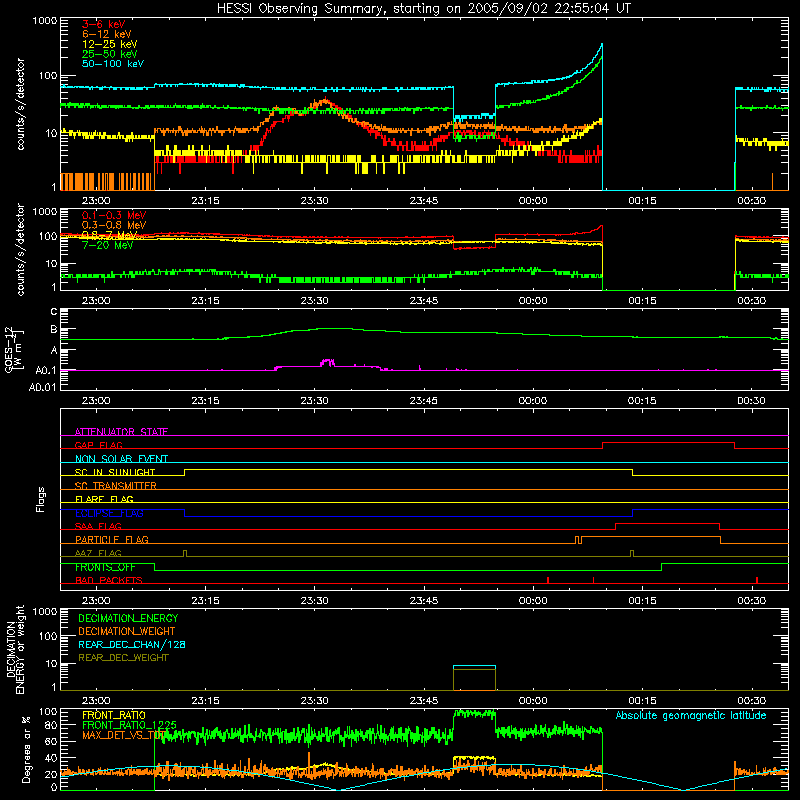The width and height of the screenshot is (800, 800).
Task: Click the '12-25 keV' legend label
Action: pyautogui.click(x=110, y=44)
